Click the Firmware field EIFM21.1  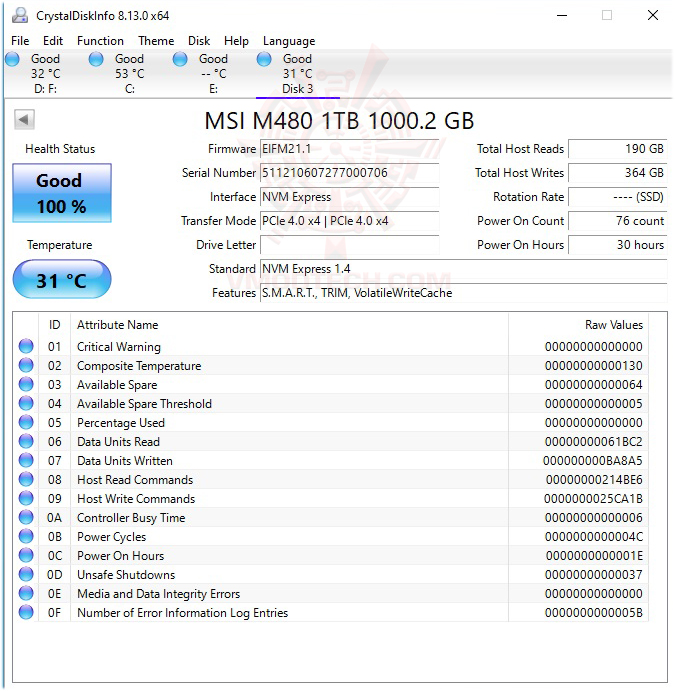point(349,149)
